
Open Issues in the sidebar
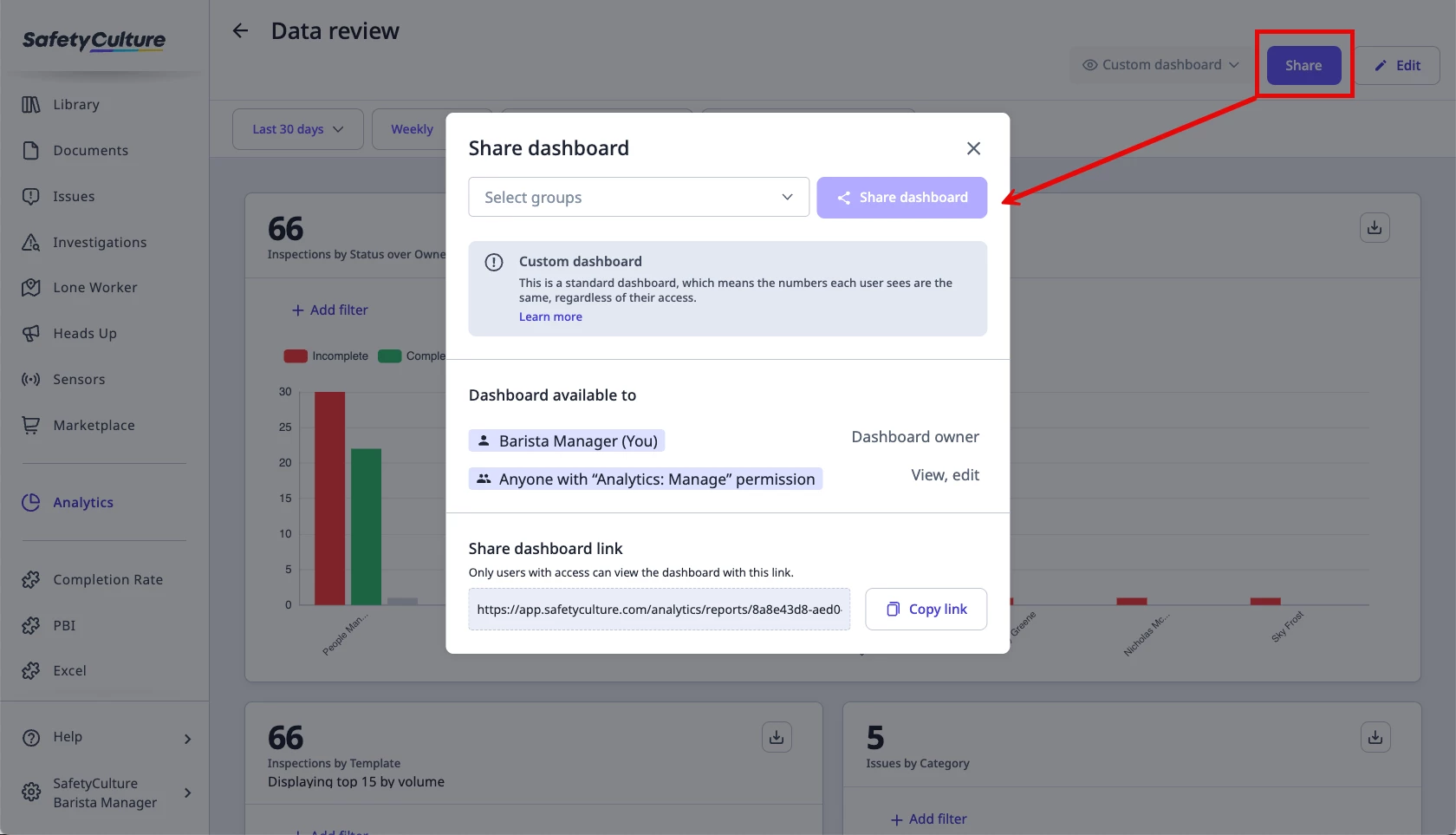(x=74, y=196)
